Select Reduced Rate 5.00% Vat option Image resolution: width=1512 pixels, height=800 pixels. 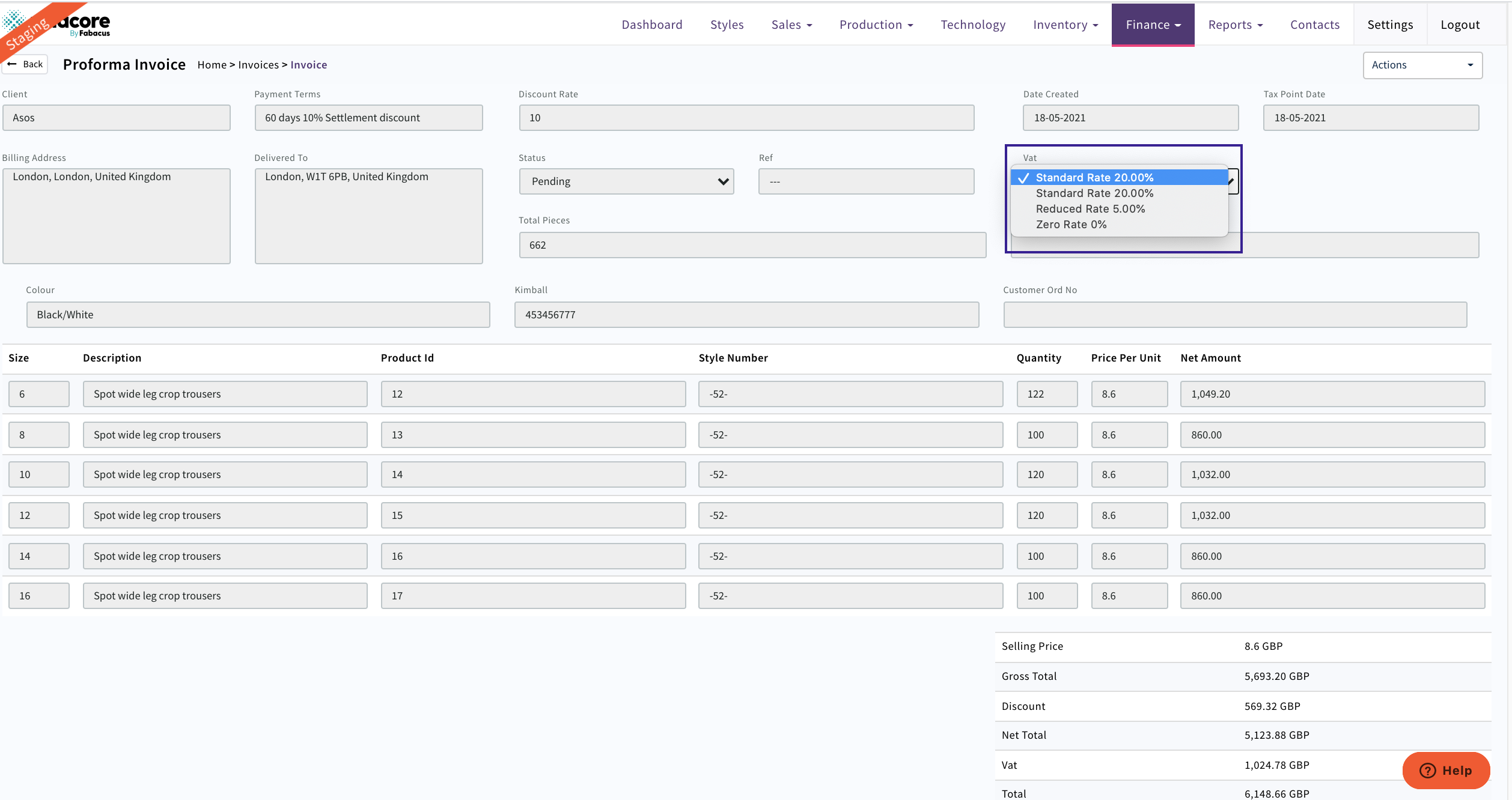coord(1090,209)
